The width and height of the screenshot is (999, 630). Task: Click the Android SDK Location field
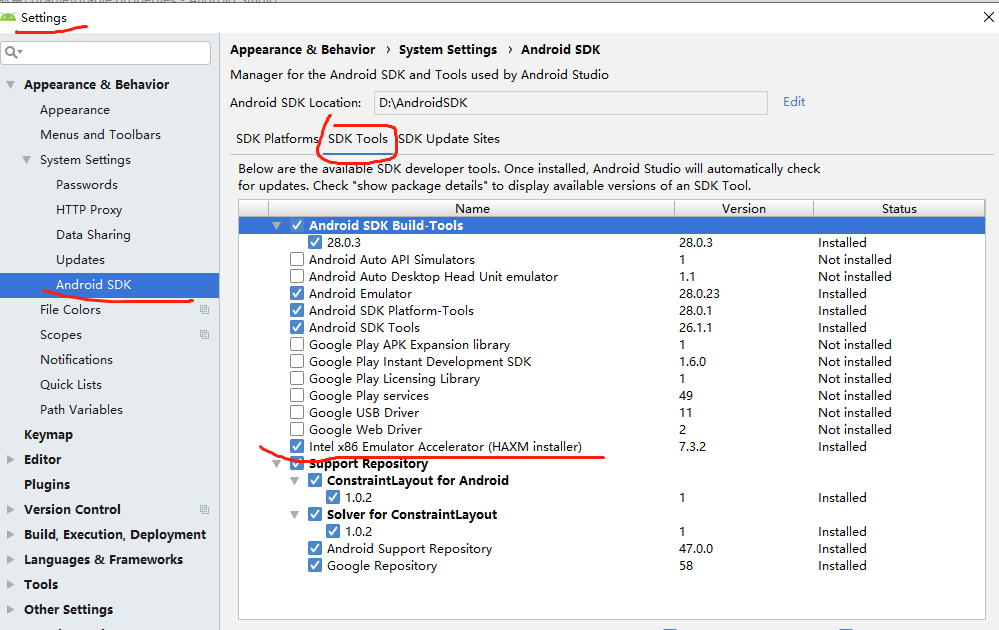[570, 103]
